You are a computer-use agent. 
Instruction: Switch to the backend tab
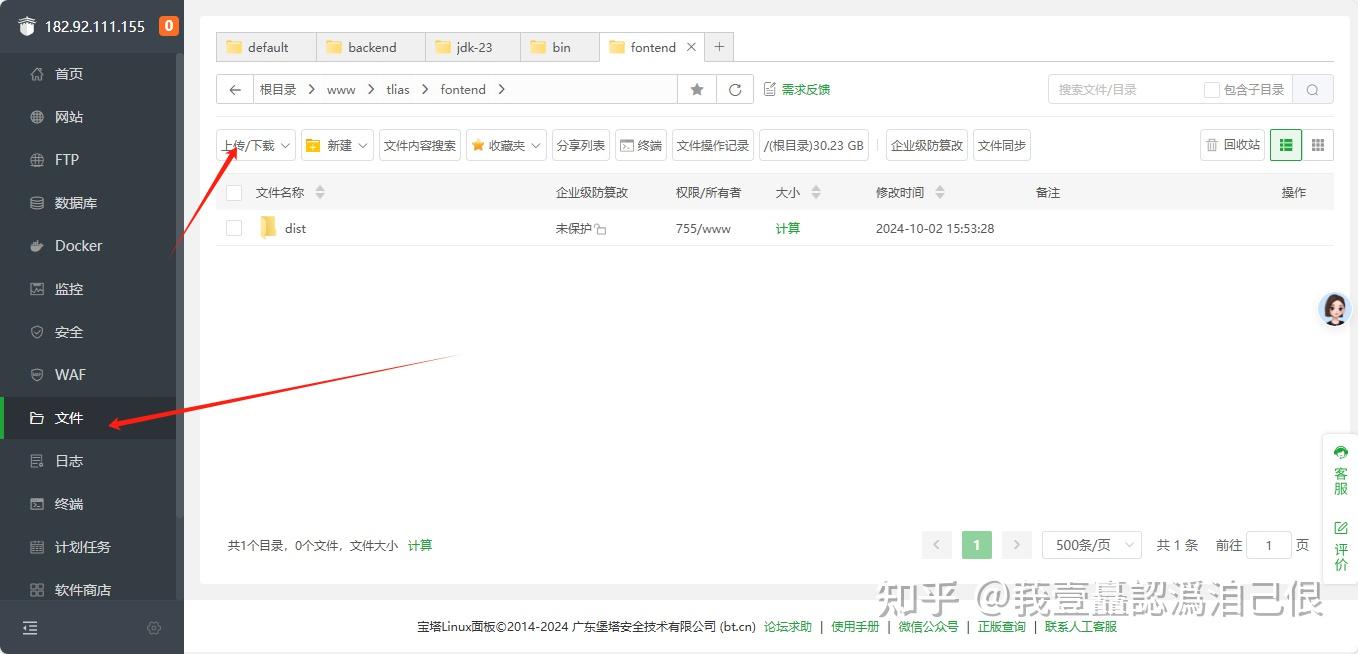(x=370, y=46)
